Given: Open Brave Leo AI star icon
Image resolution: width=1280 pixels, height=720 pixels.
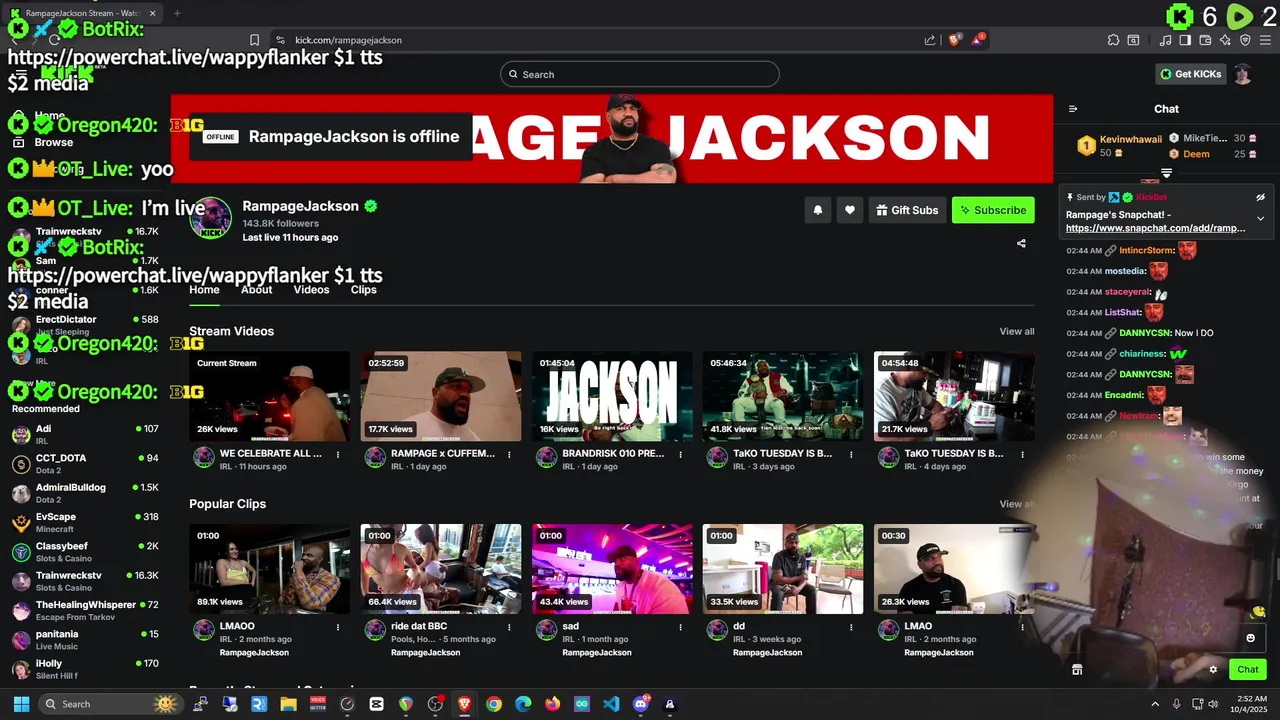Looking at the screenshot, I should pyautogui.click(x=1225, y=40).
